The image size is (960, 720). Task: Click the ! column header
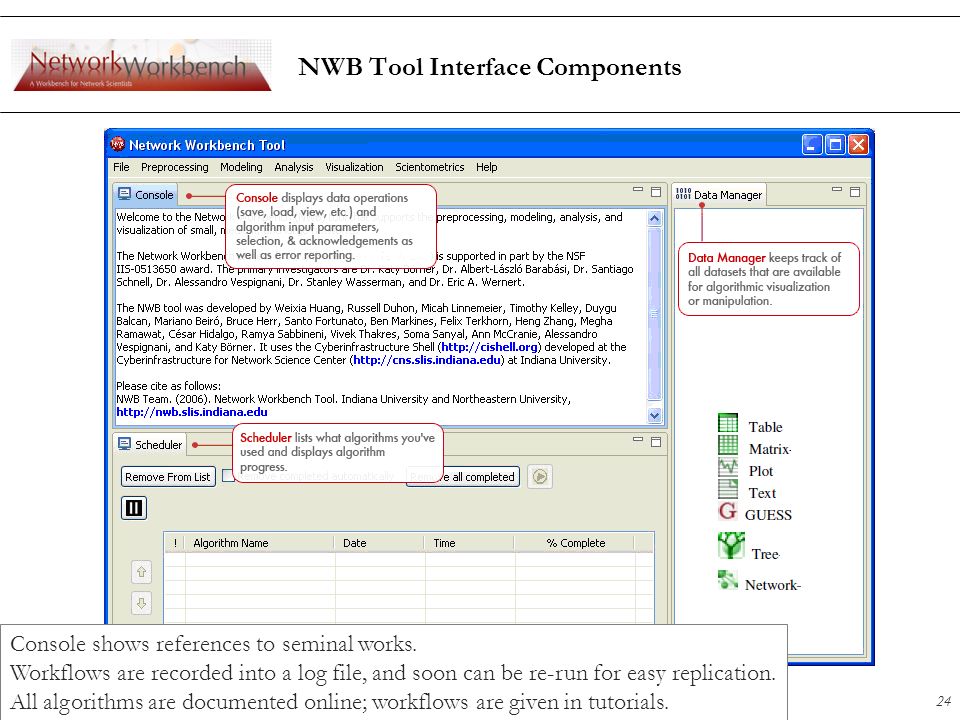click(x=175, y=543)
